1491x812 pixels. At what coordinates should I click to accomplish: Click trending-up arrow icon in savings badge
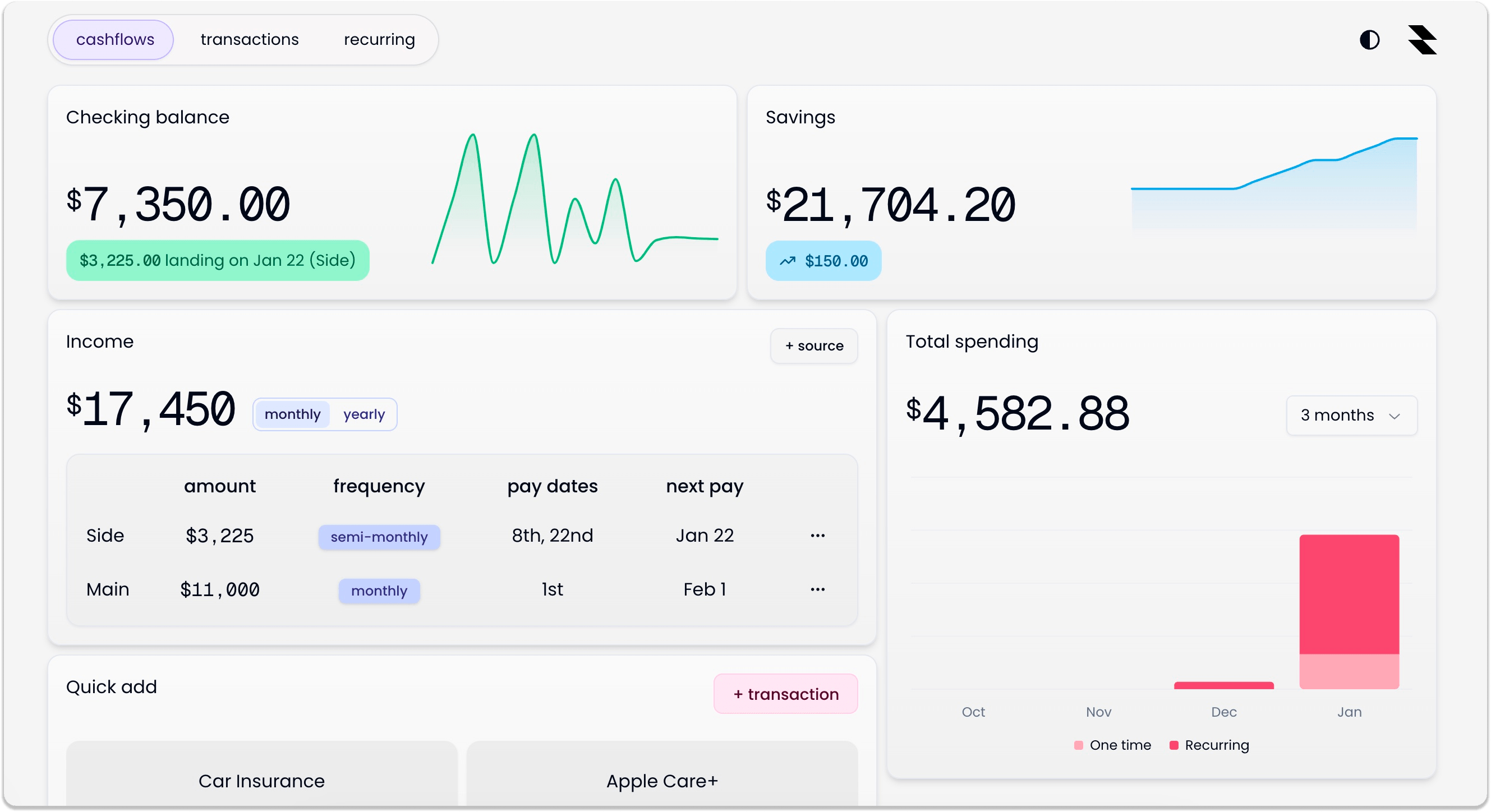pos(787,261)
